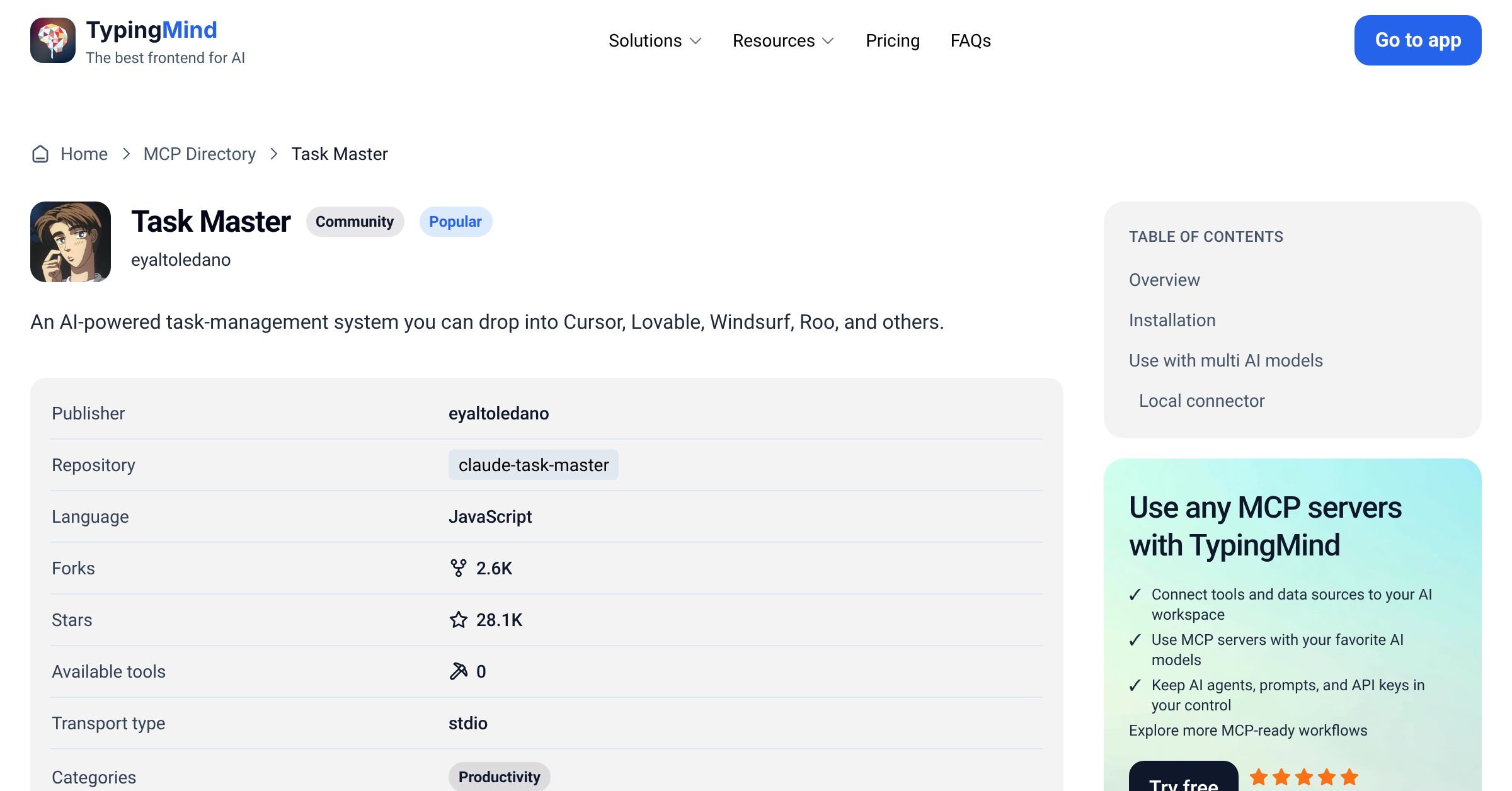1512x791 pixels.
Task: Click the Task Master page heading
Action: pyautogui.click(x=211, y=222)
